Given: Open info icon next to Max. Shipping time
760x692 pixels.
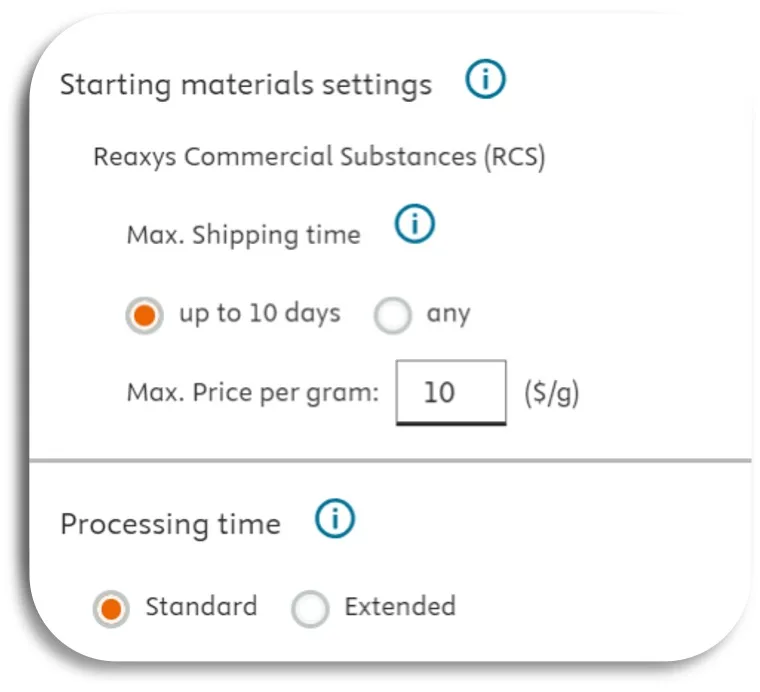Looking at the screenshot, I should (x=415, y=226).
